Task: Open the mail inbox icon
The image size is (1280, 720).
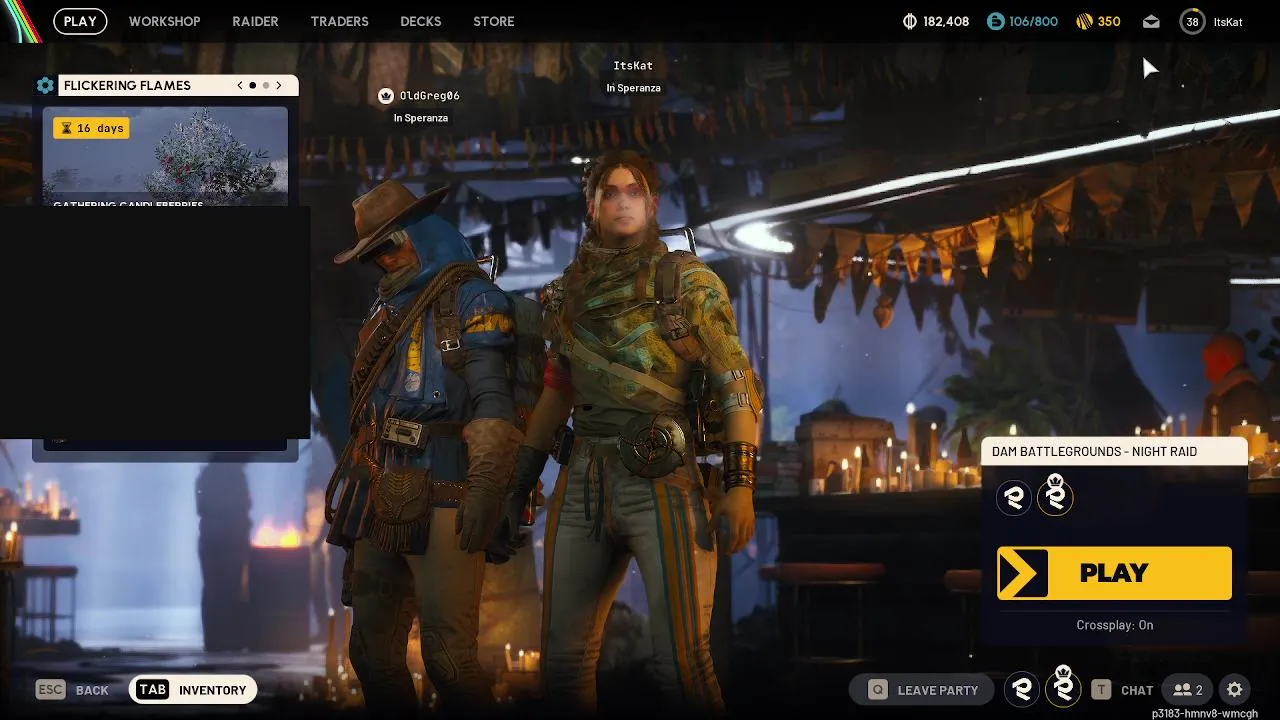Action: pyautogui.click(x=1151, y=21)
